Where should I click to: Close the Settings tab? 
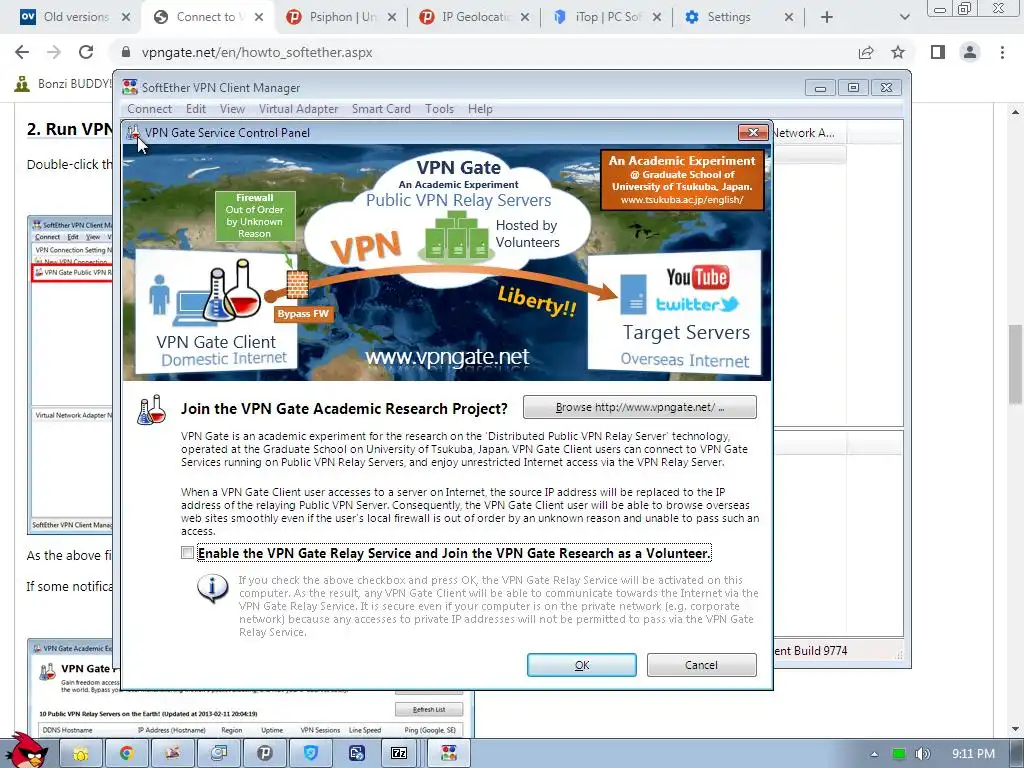coord(789,17)
